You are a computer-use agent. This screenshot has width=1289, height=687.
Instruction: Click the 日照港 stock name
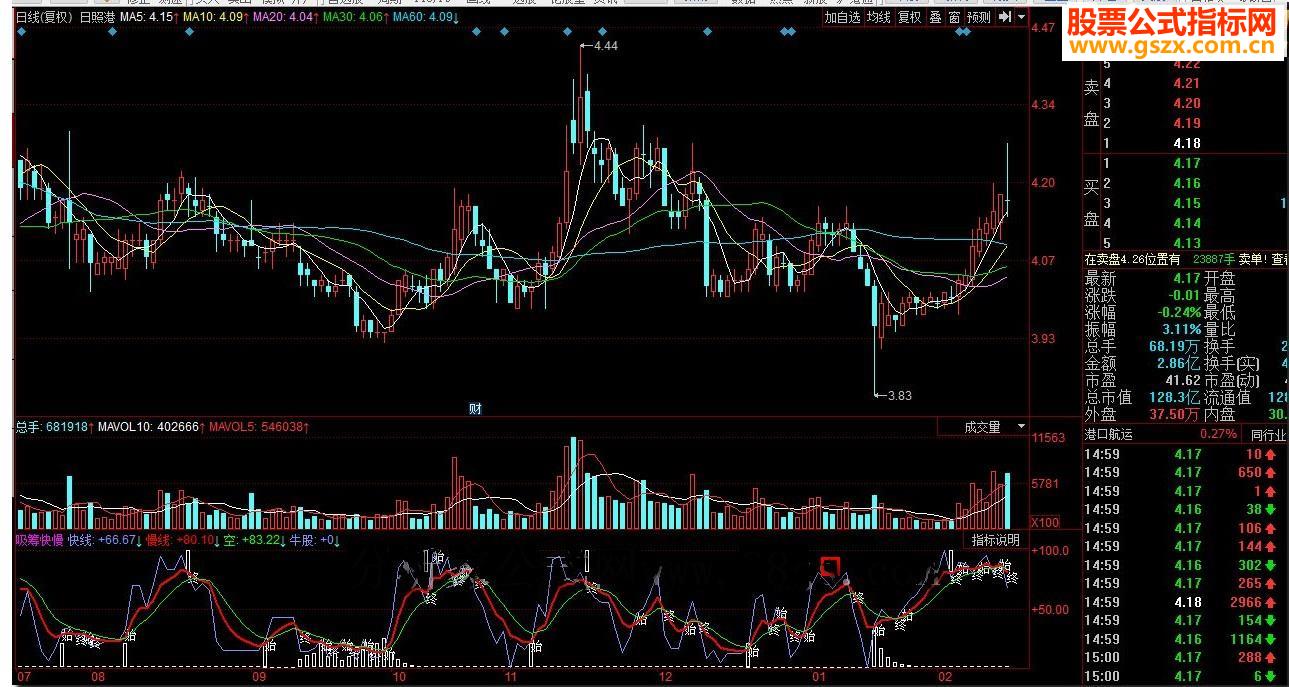pyautogui.click(x=98, y=17)
